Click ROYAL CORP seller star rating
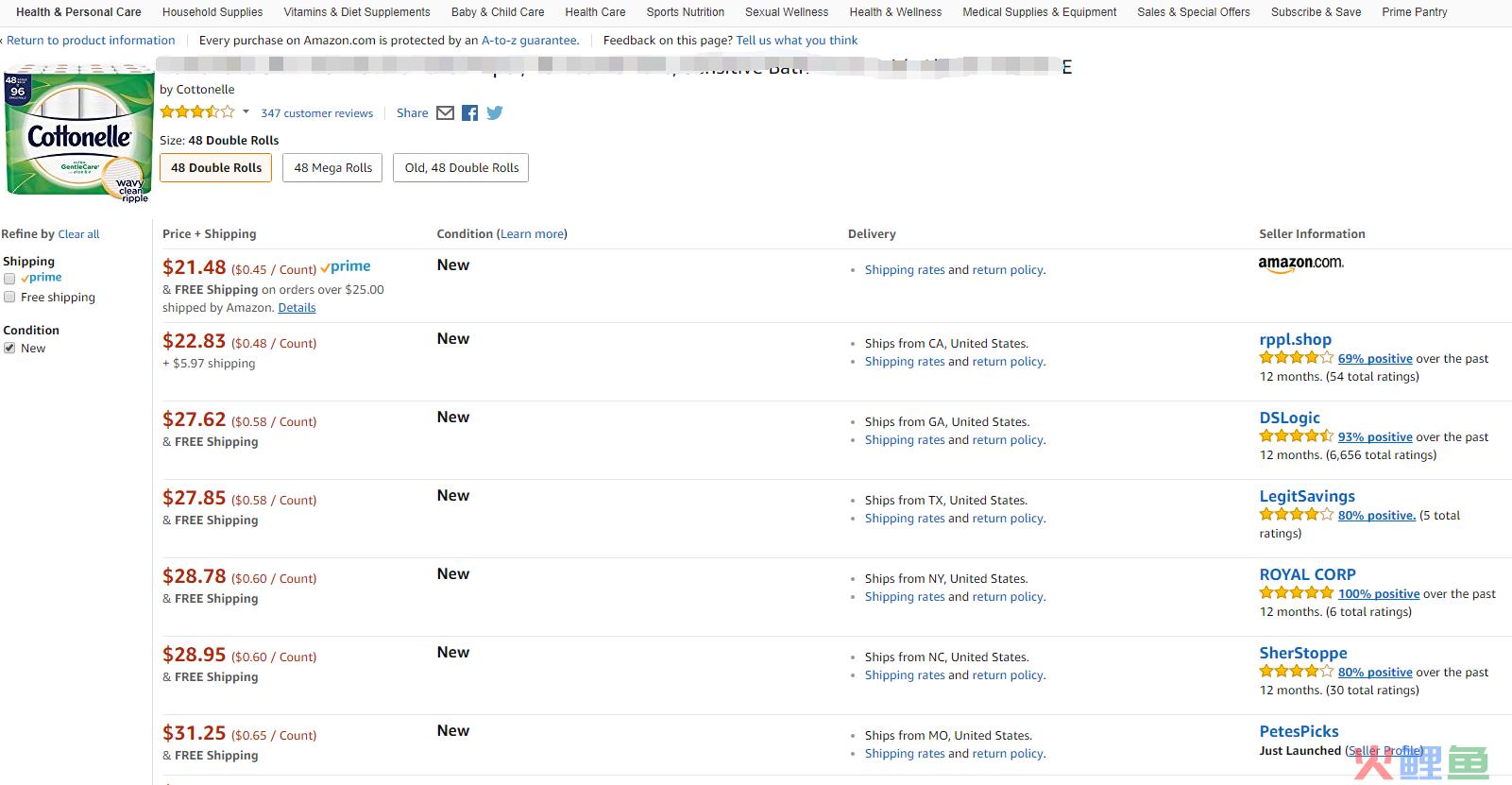 tap(1296, 593)
